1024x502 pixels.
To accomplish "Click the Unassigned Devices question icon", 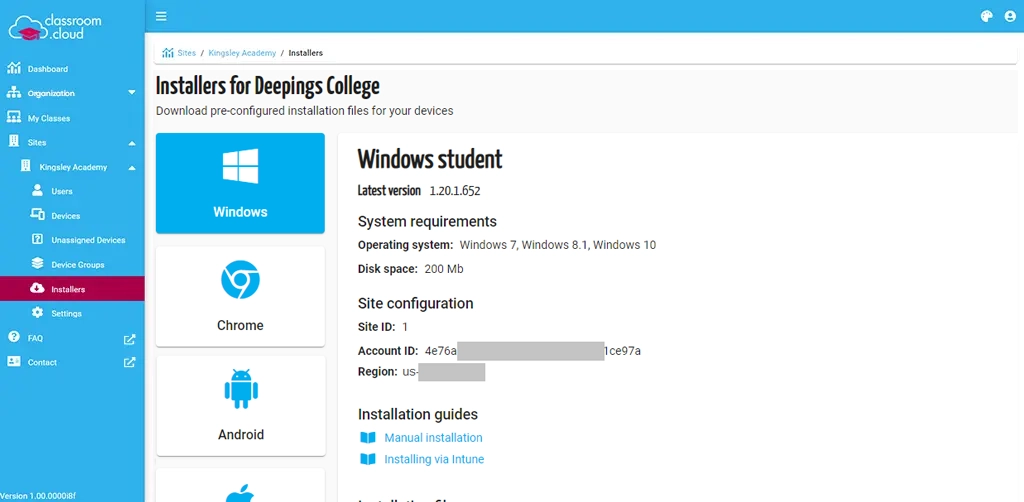I will coord(37,240).
